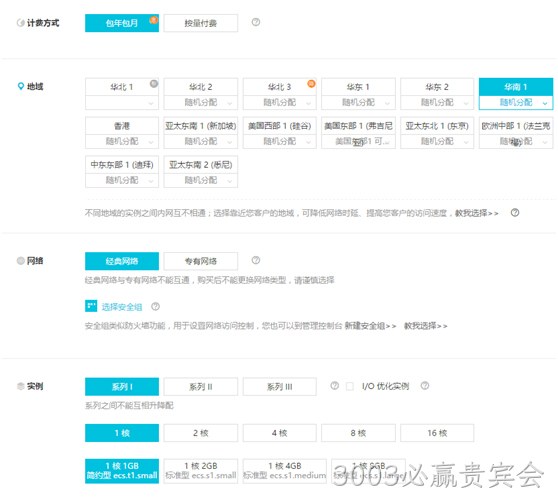This screenshot has height=499, width=558.
Task: Enable I/O 优化实例 checkbox
Action: (x=350, y=387)
